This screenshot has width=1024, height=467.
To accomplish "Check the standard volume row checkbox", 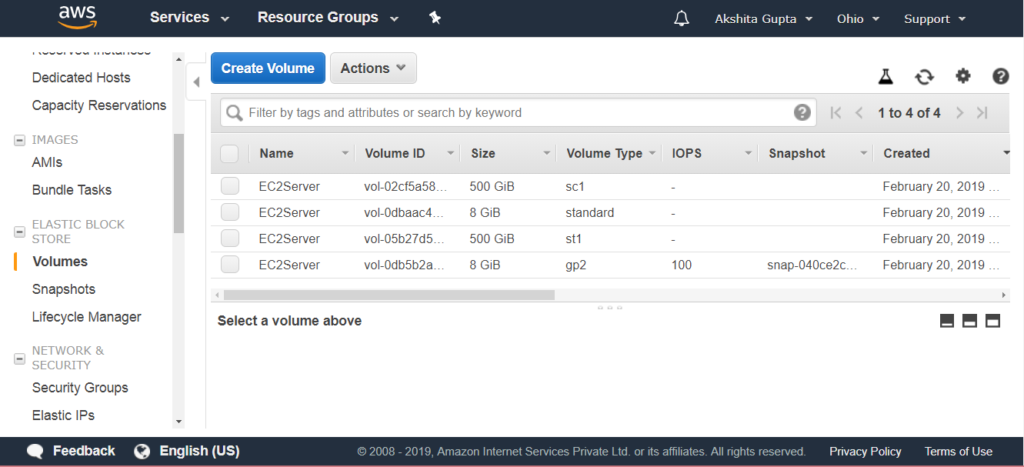I will coord(229,212).
